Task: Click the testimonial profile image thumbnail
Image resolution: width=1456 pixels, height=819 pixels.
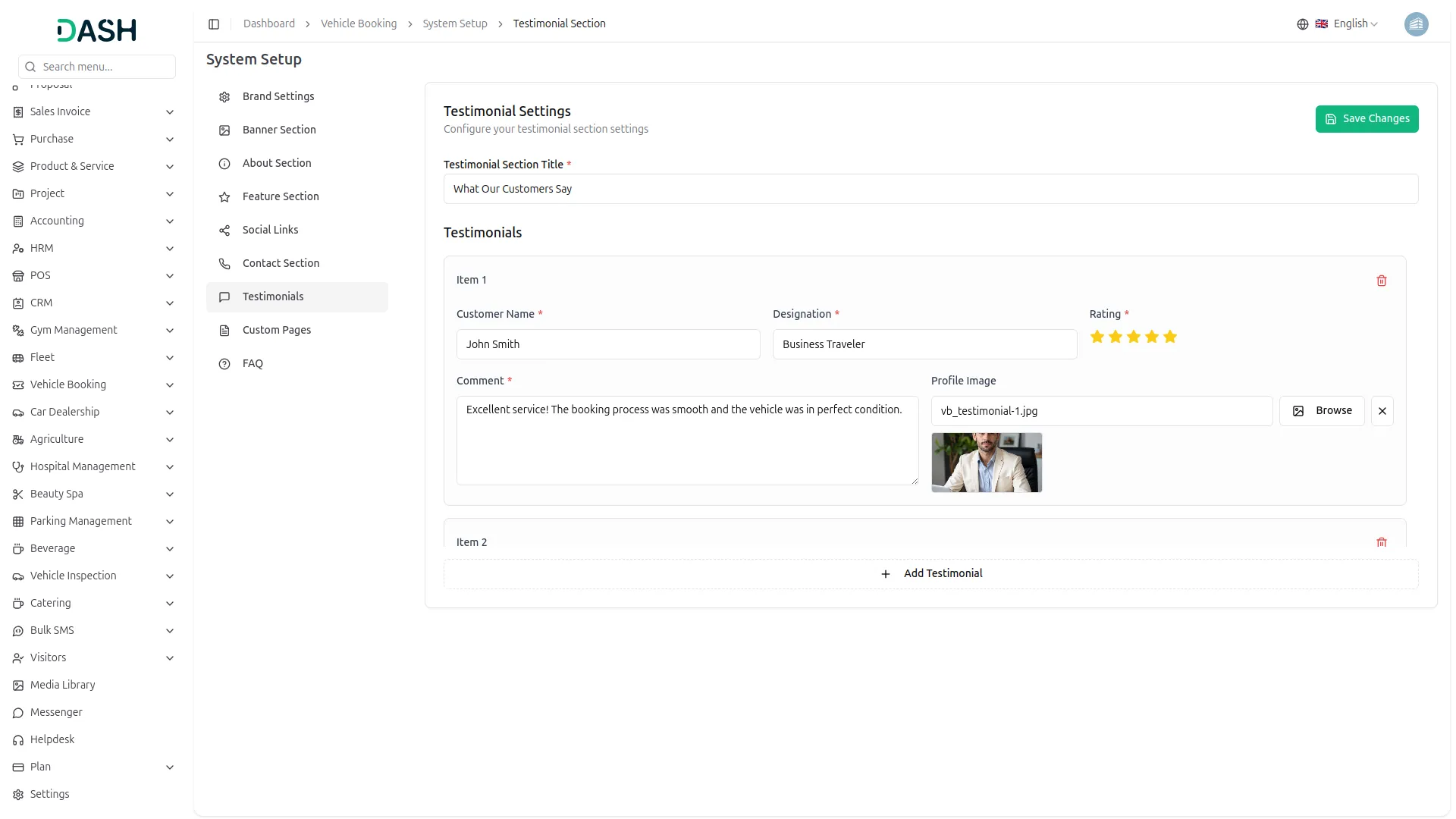Action: [x=986, y=463]
